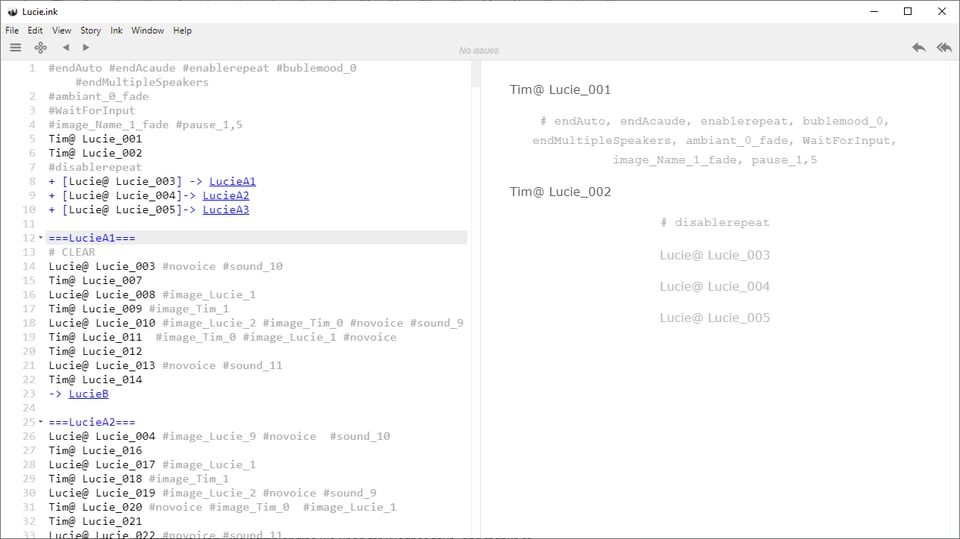Click the Inky app icon in title bar
Viewport: 960px width, 539px height.
(x=12, y=12)
